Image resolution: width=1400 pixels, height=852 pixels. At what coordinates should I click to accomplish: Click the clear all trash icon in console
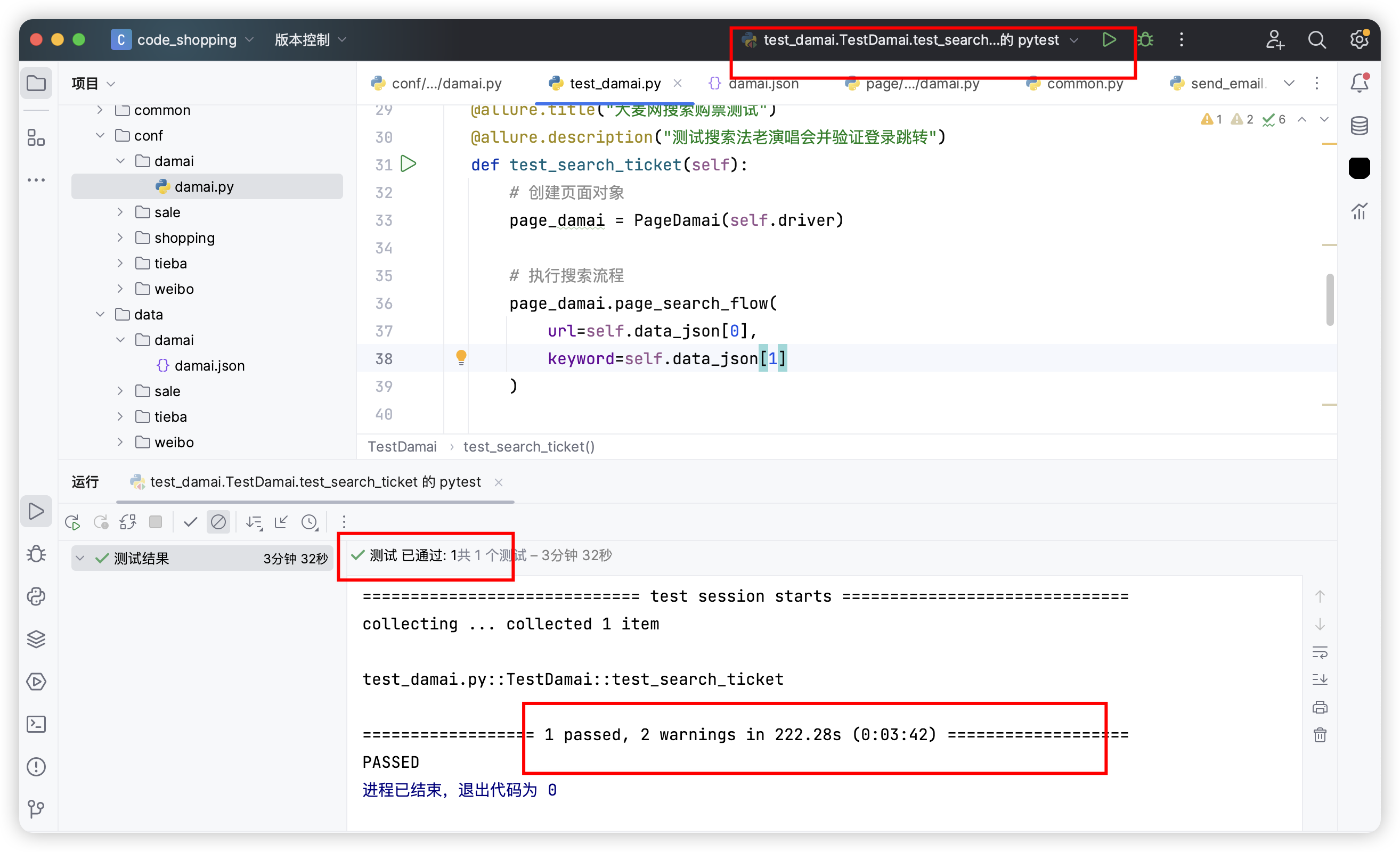click(1320, 735)
